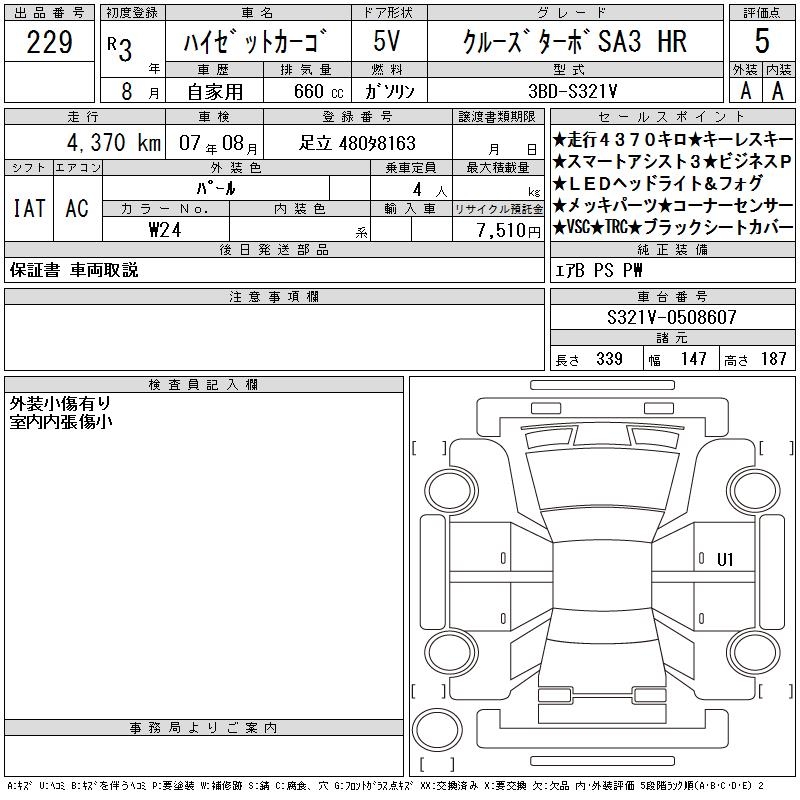Screen dimensions: 800x800
Task: Select the door shape value 5V
Action: 387,41
